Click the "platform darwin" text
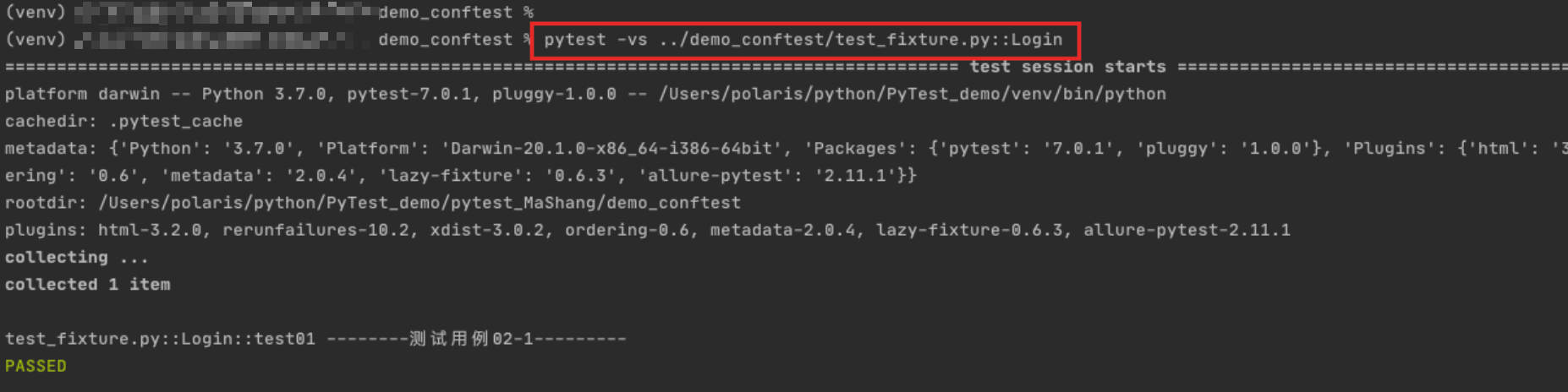Screen dimensions: 1568x392 [82, 94]
